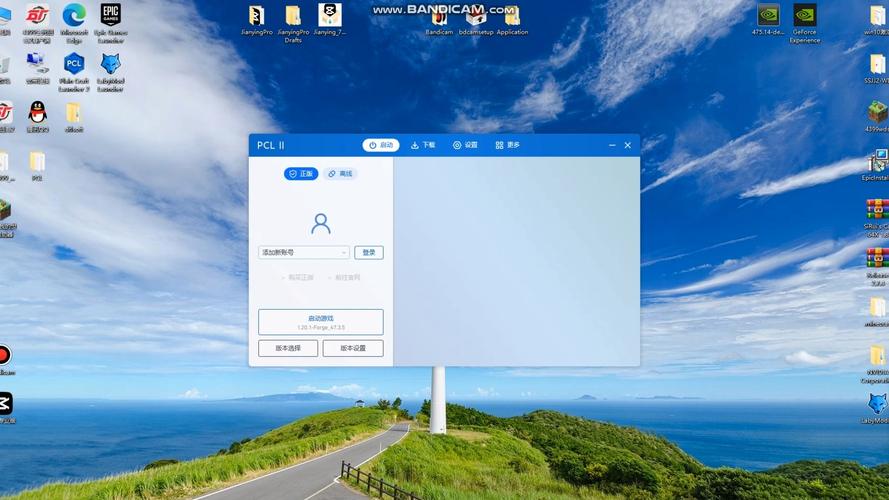Click the GeForce Experience desktop icon
The height and width of the screenshot is (500, 889).
tap(804, 16)
